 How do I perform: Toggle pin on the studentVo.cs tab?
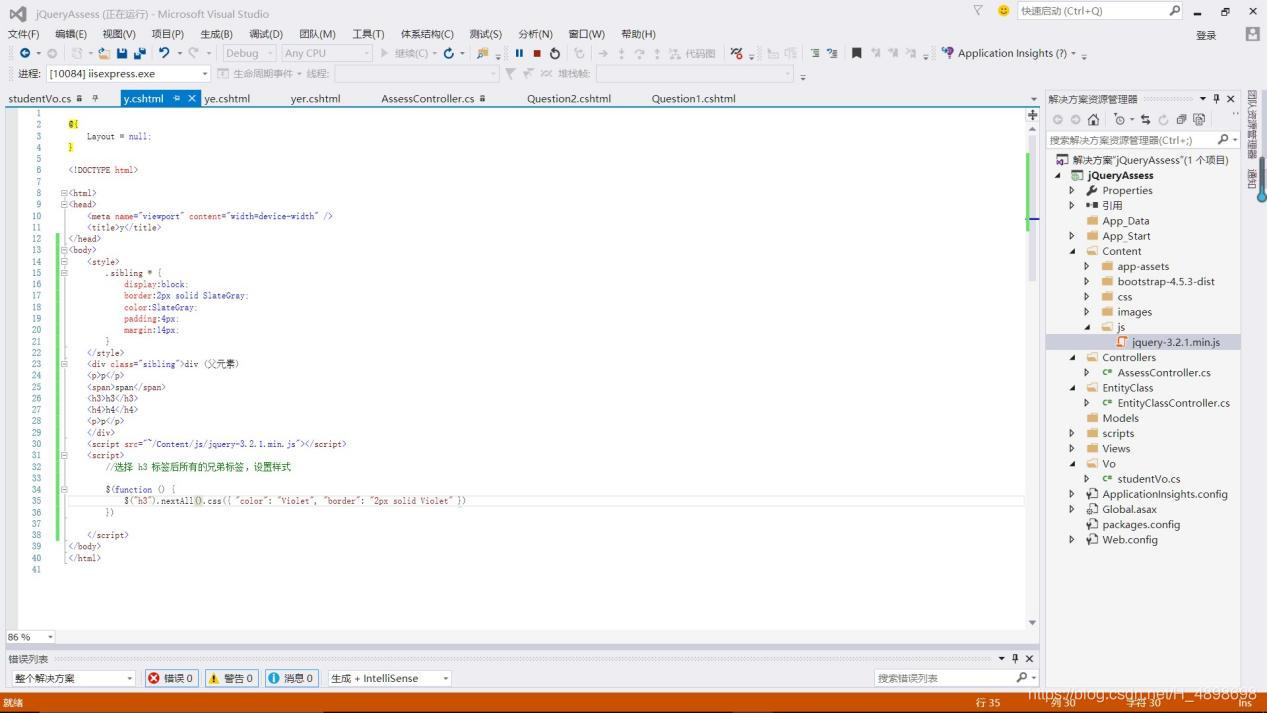click(95, 99)
